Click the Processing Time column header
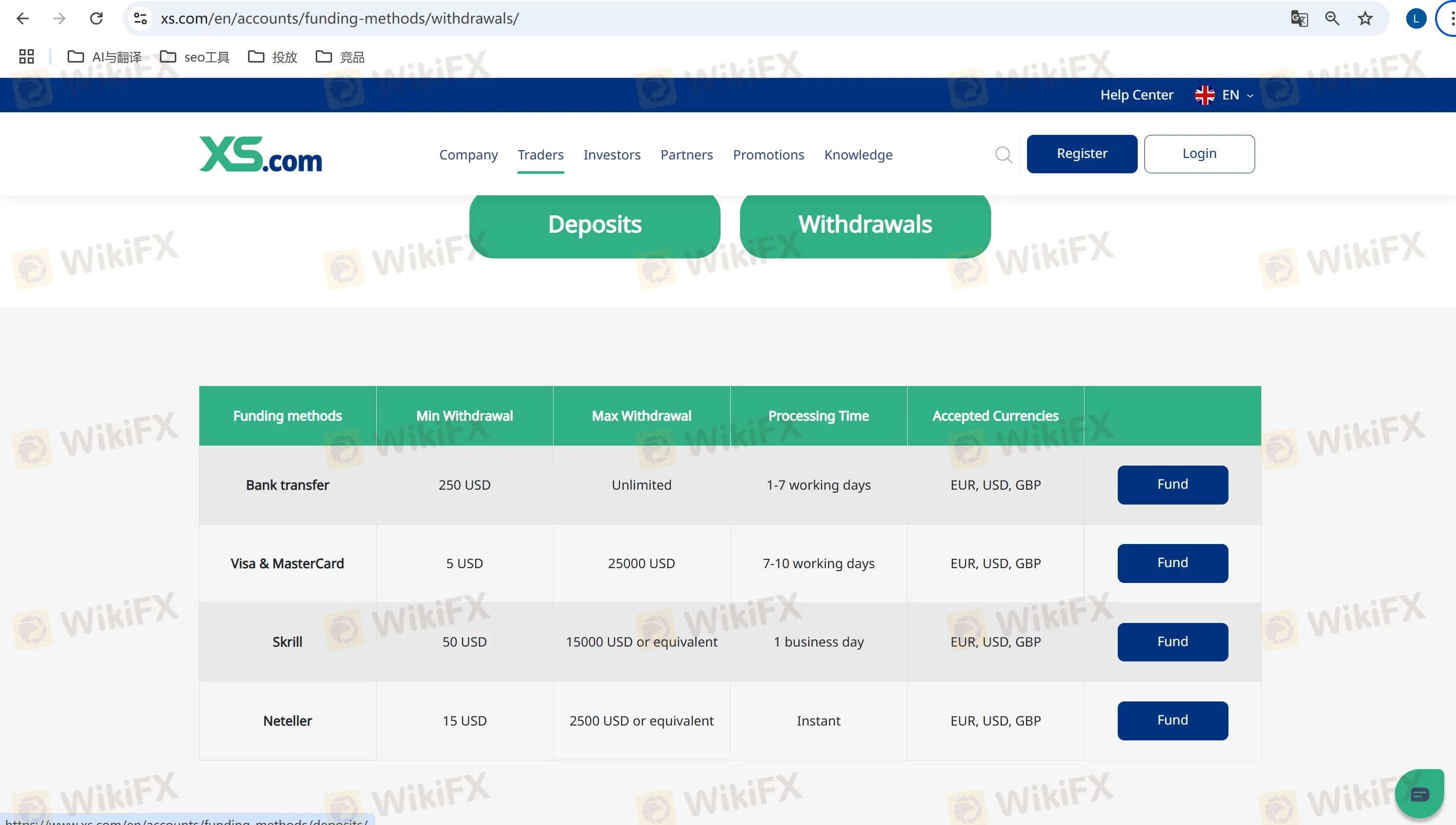Image resolution: width=1456 pixels, height=825 pixels. (x=818, y=416)
